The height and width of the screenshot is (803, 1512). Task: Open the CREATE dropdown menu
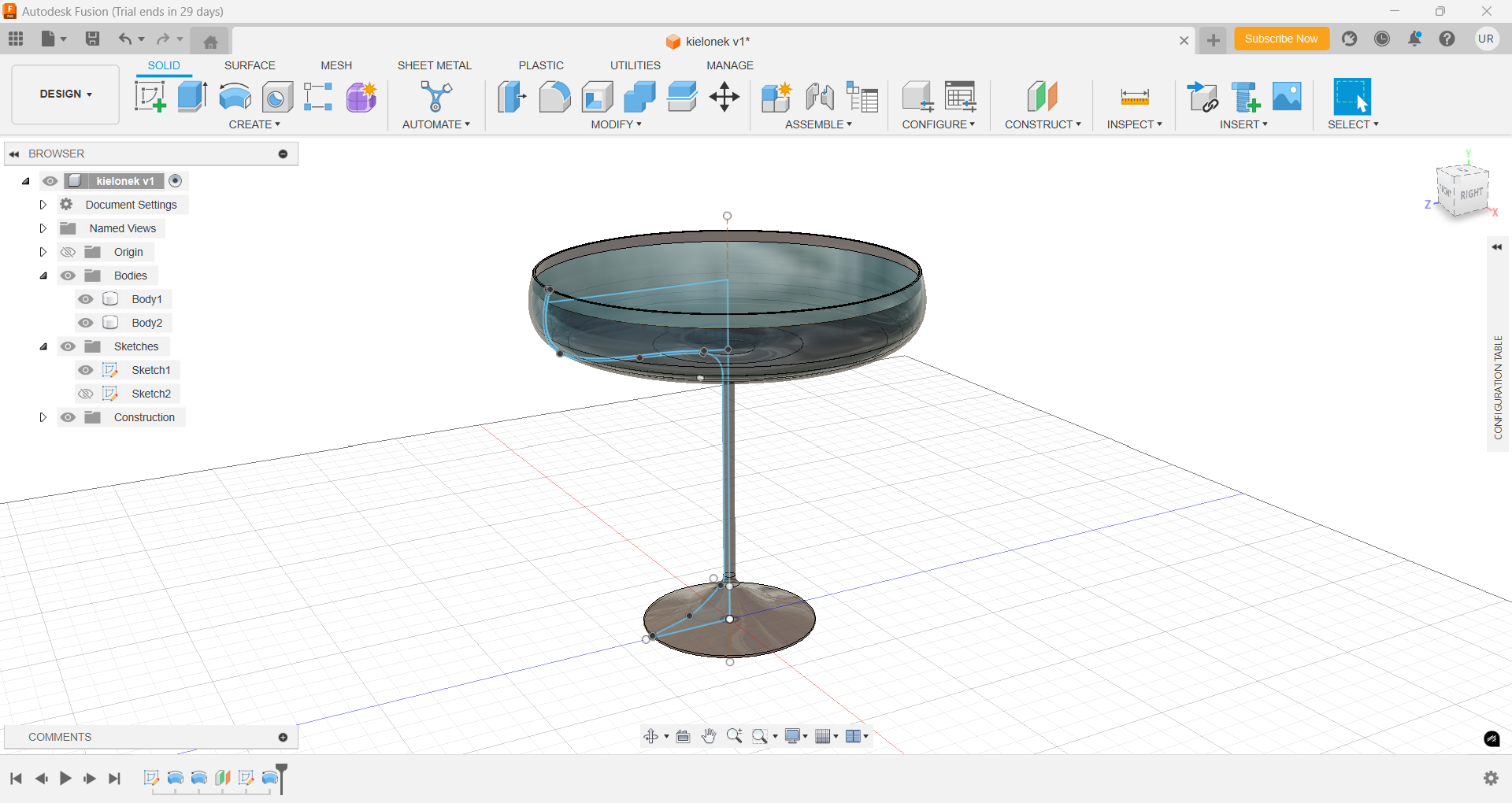(254, 124)
